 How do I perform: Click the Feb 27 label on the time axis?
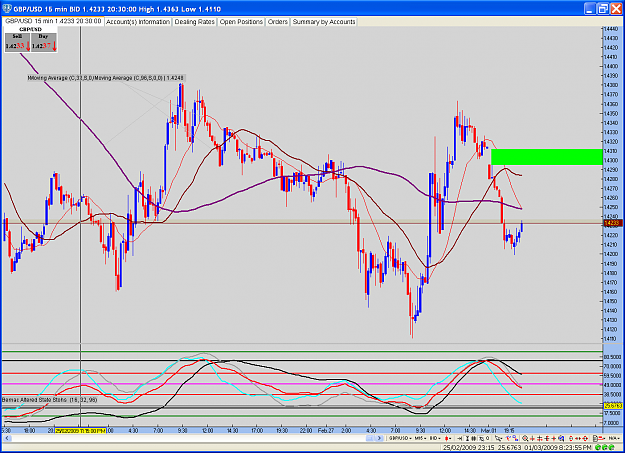326,431
